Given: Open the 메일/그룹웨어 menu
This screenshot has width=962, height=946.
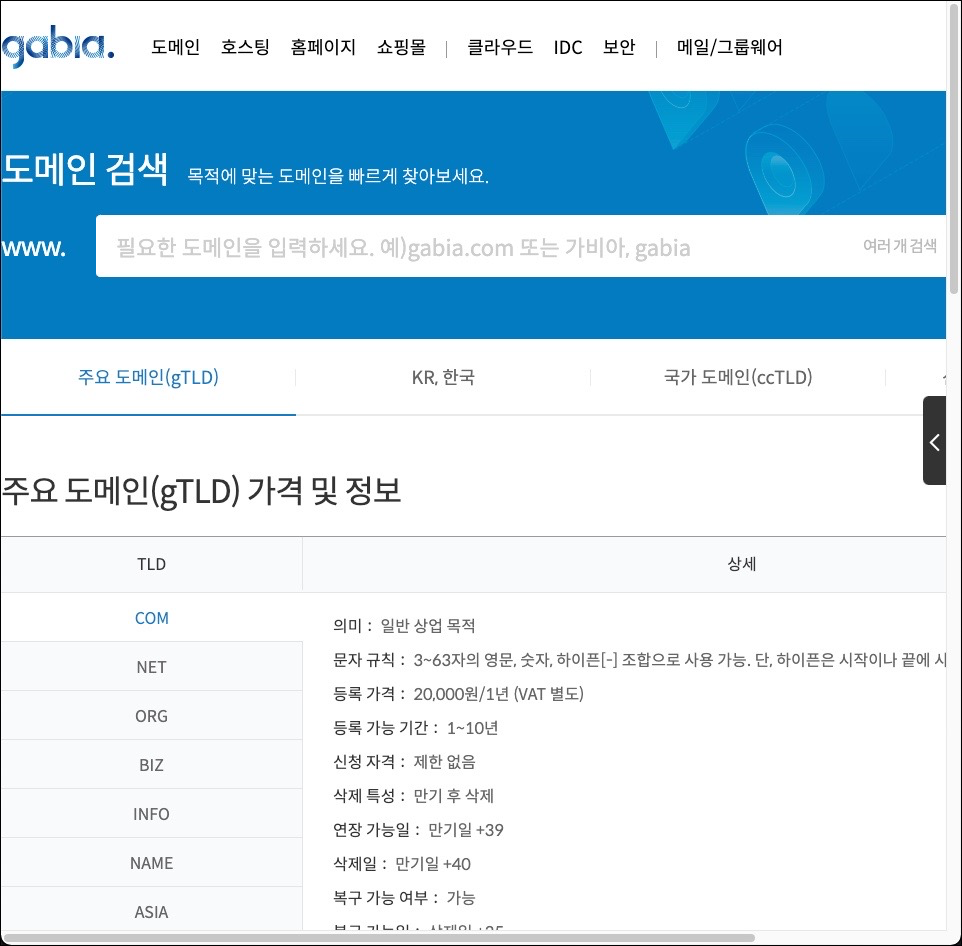Looking at the screenshot, I should tap(729, 47).
